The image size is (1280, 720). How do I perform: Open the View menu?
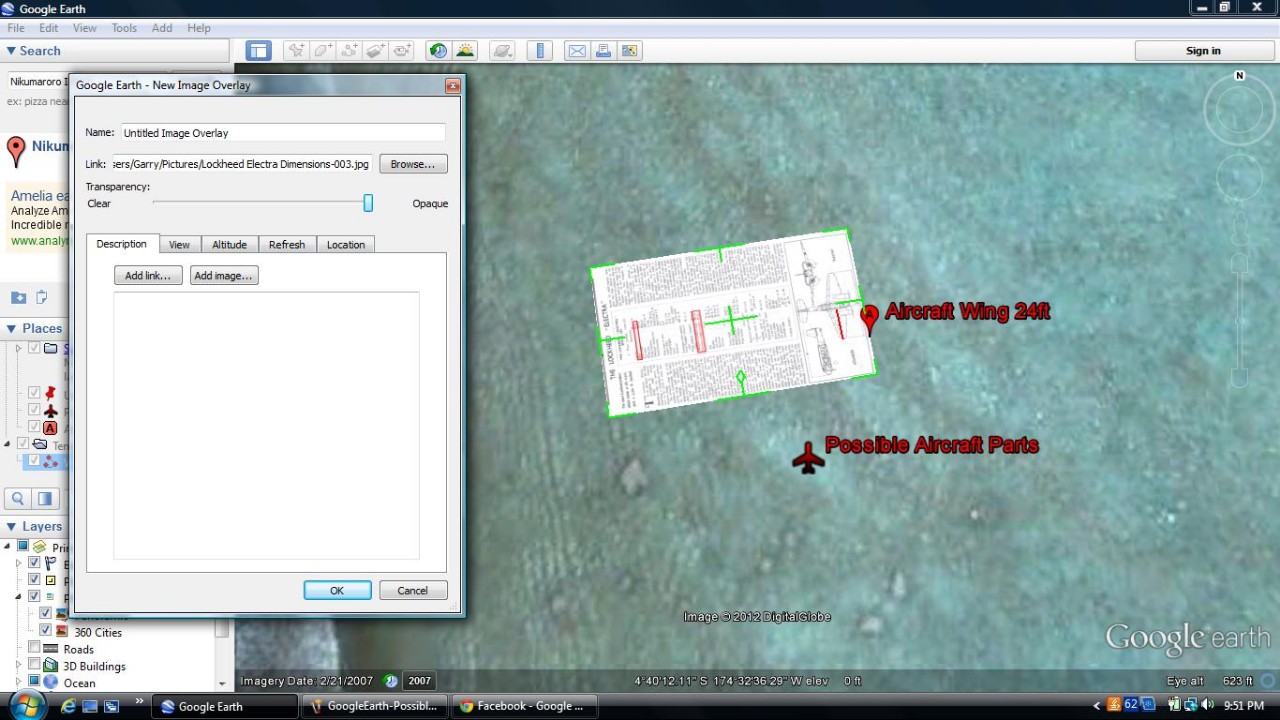point(85,28)
